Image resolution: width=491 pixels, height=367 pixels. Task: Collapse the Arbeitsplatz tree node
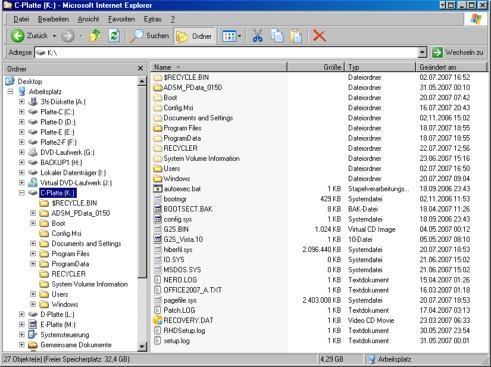pyautogui.click(x=10, y=91)
